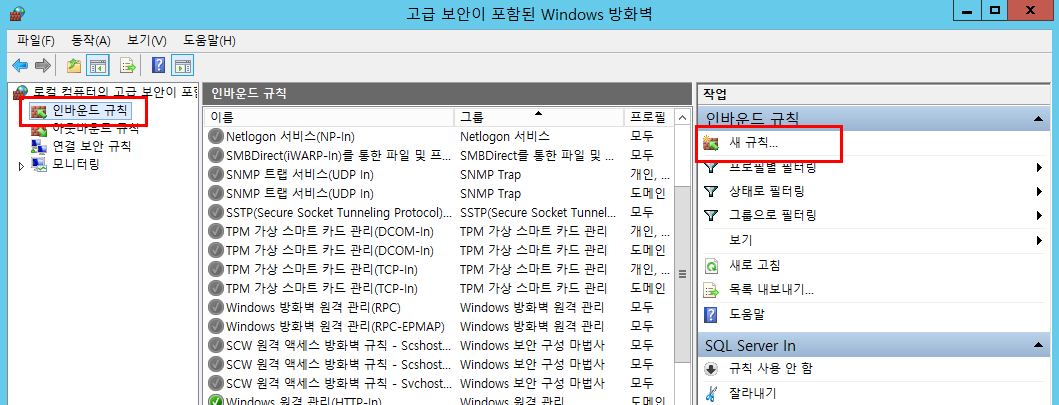
Task: Click the scroll-up arrow of rules list
Action: 682,117
